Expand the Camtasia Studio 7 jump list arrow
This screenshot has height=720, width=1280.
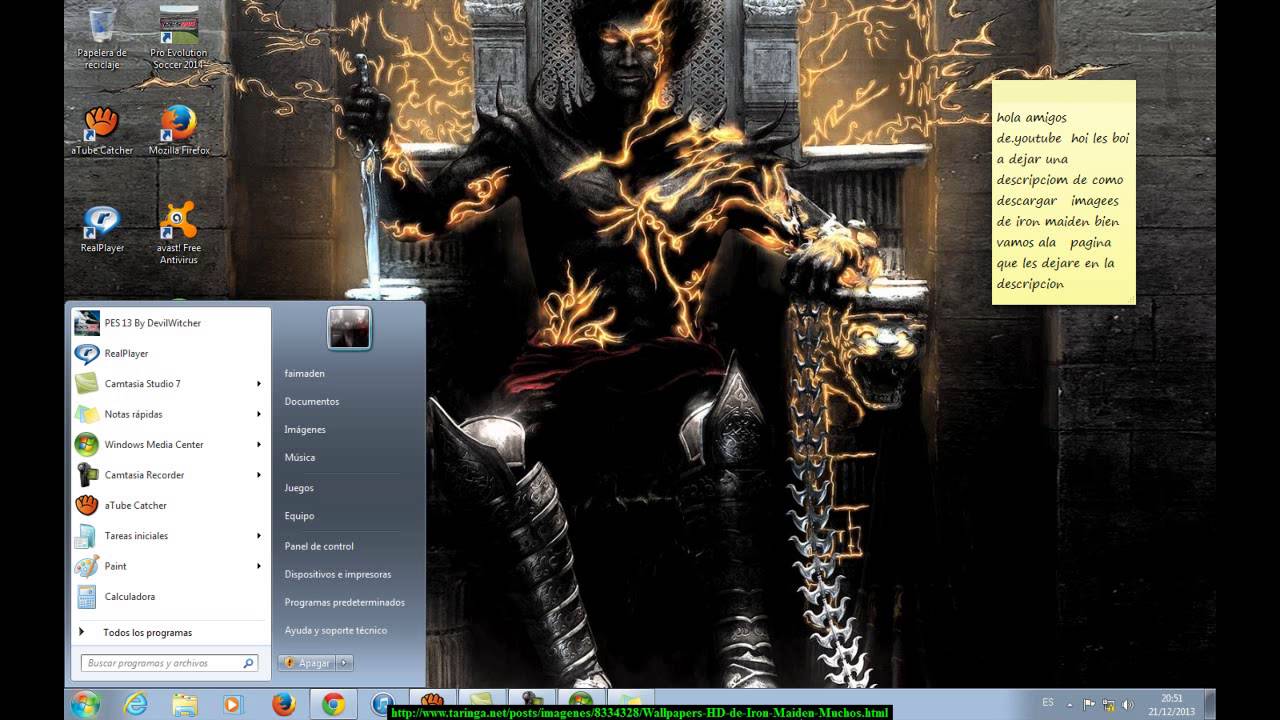tap(259, 384)
